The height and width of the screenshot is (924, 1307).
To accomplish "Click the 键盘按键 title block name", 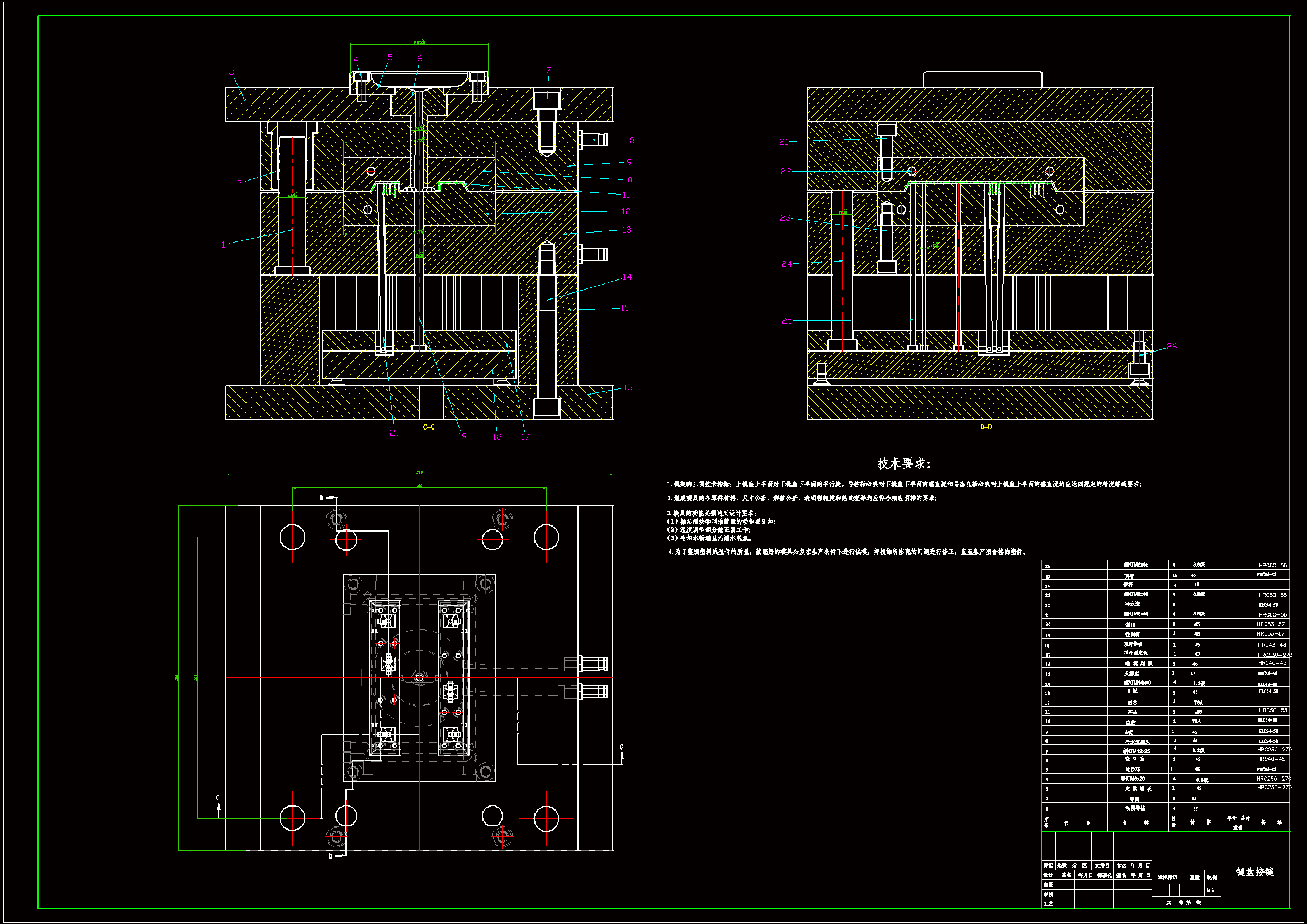I will pyautogui.click(x=1254, y=871).
